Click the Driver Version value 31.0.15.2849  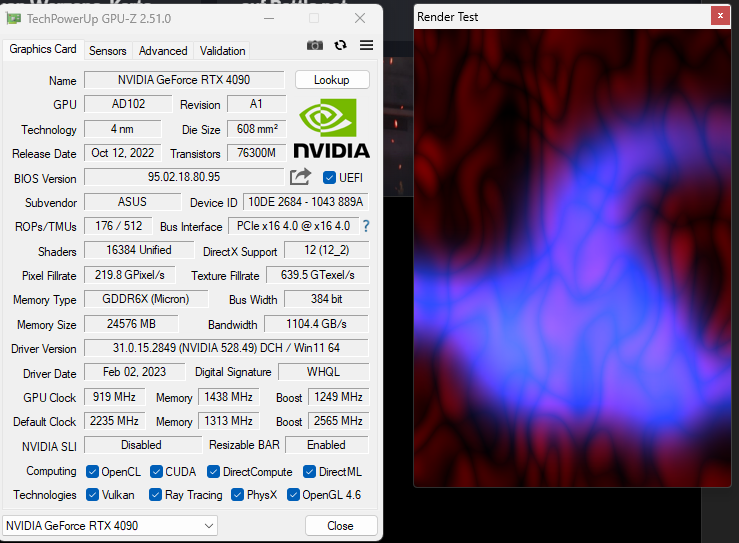[x=226, y=348]
